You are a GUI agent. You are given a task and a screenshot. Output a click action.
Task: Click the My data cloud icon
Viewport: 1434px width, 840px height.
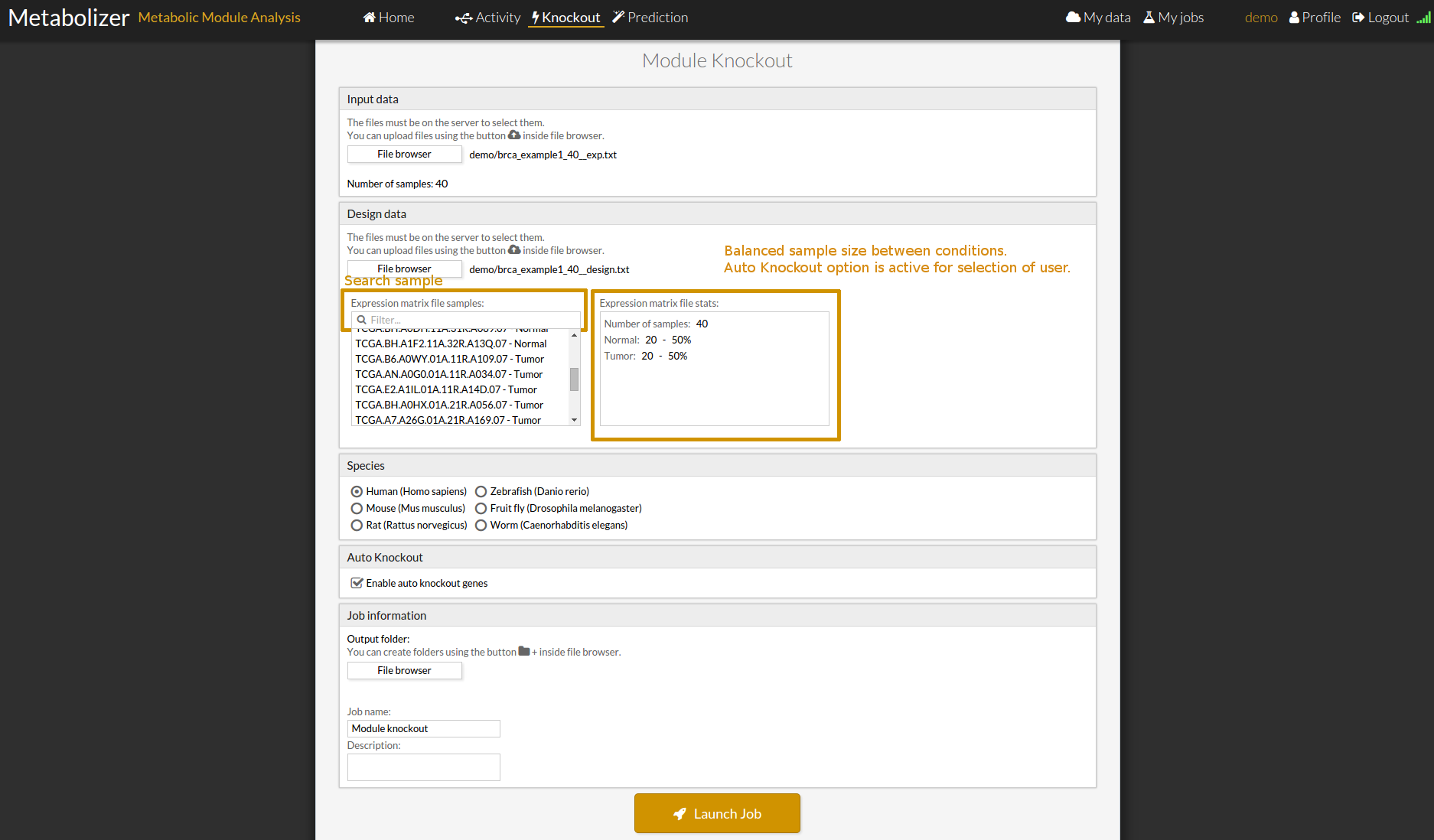1073,17
